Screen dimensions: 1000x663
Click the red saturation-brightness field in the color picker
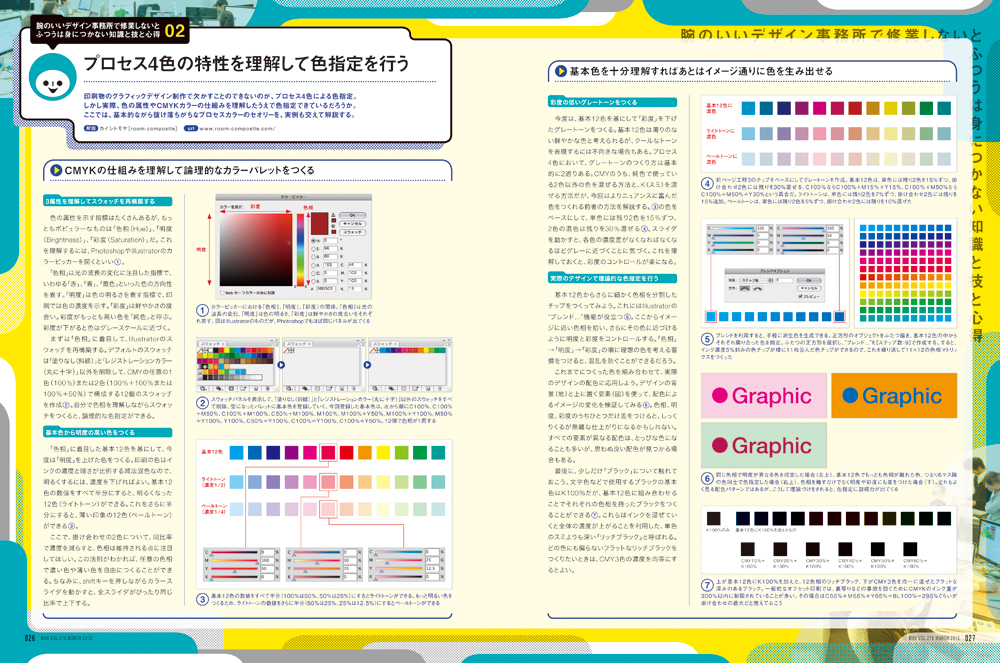pos(256,250)
